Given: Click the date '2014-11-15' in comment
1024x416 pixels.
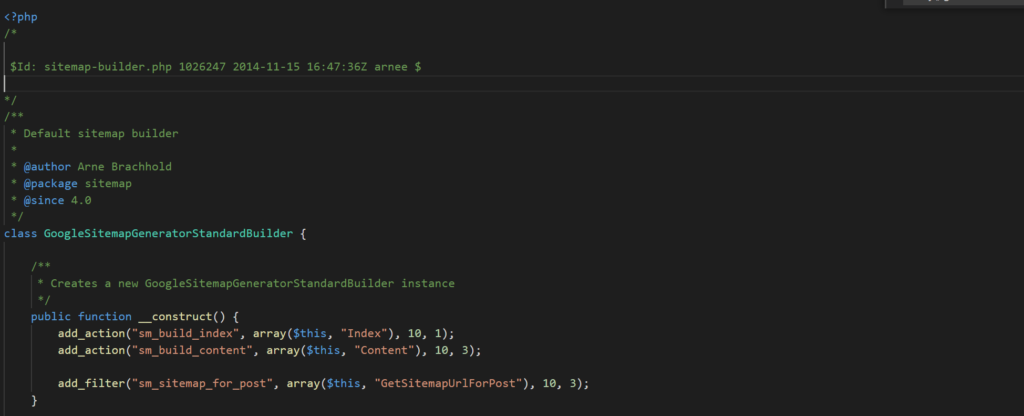Looking at the screenshot, I should pos(266,67).
